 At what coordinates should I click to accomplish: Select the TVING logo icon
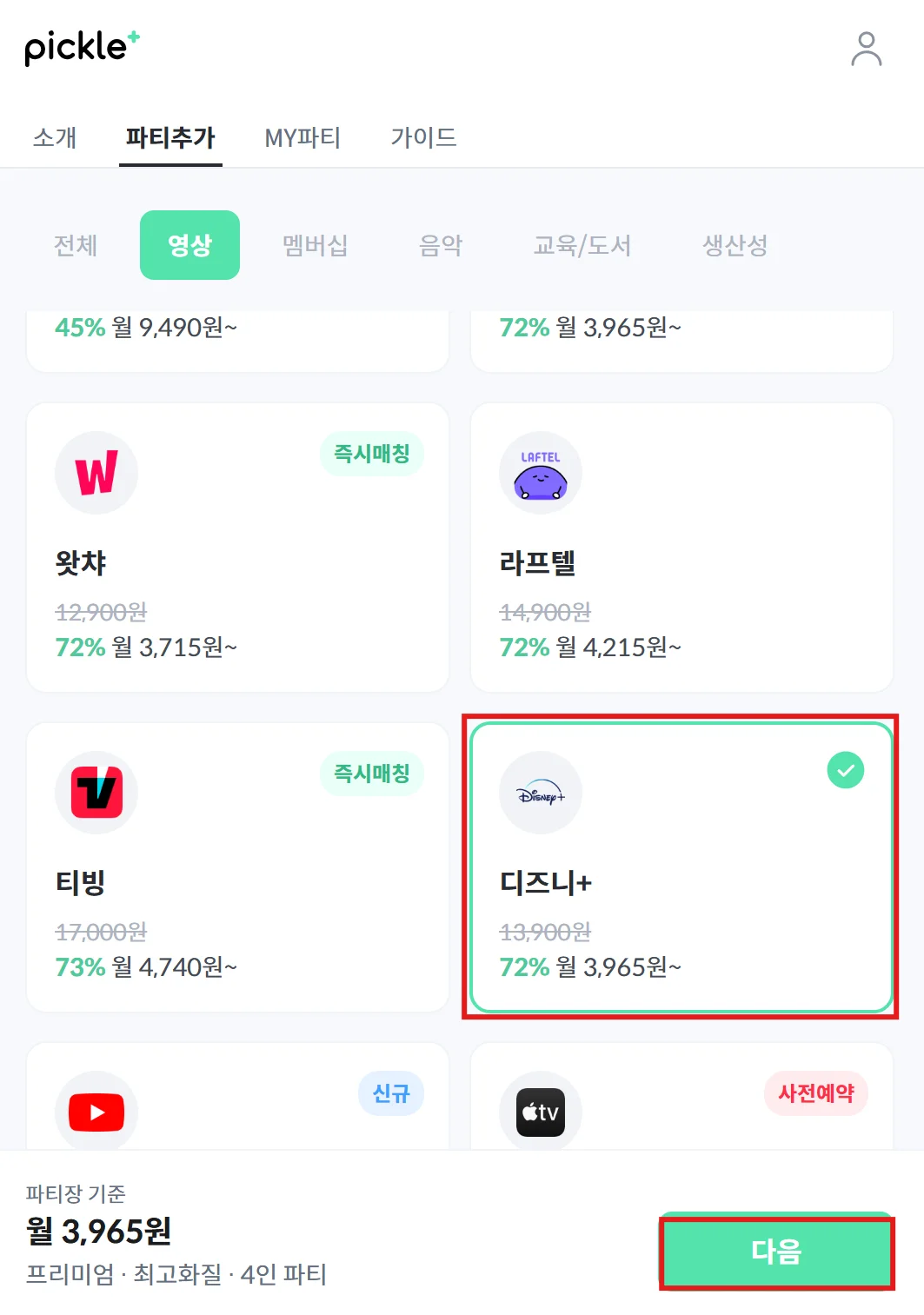point(96,793)
